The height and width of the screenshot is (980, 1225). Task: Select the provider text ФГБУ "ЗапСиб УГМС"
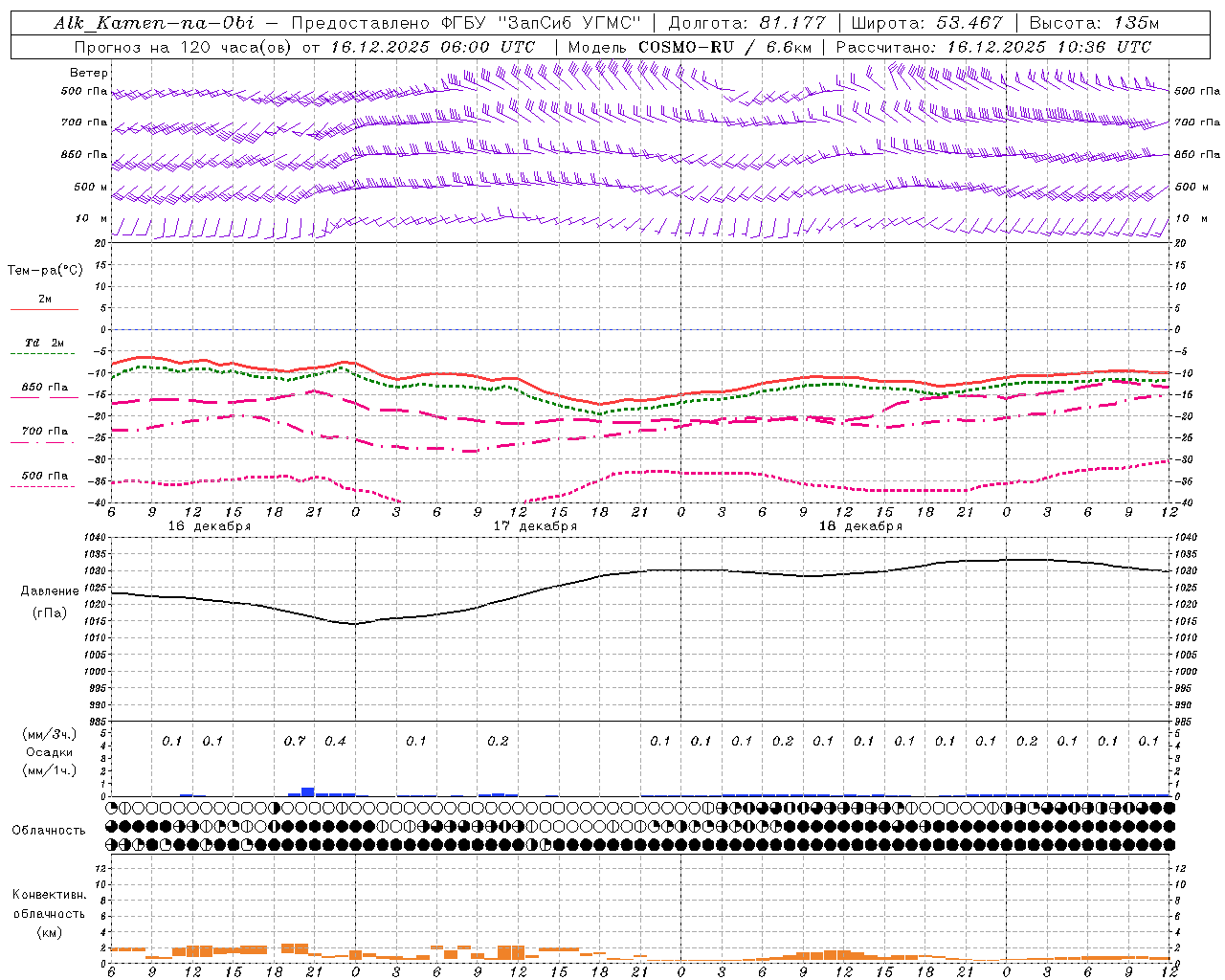coord(539,23)
